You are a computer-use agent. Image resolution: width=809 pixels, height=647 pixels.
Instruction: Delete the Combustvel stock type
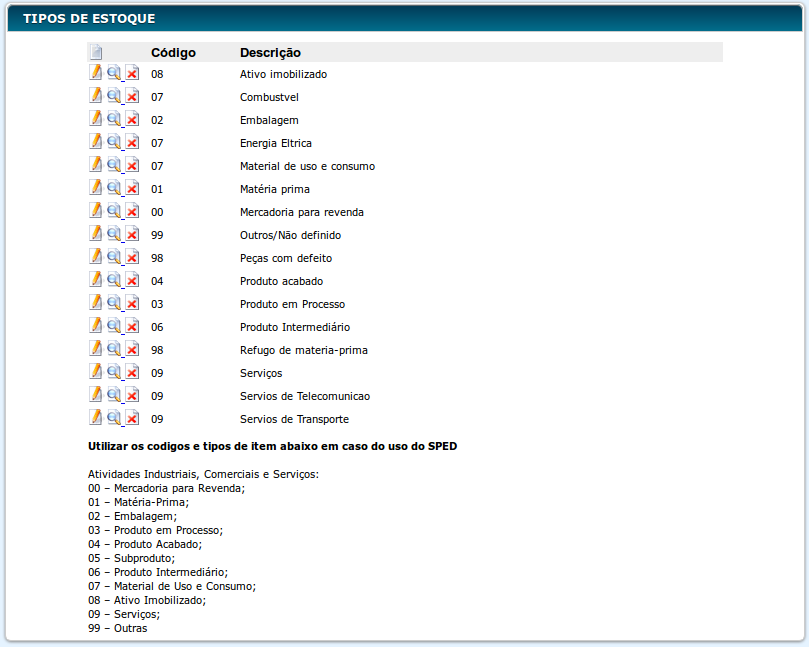132,97
